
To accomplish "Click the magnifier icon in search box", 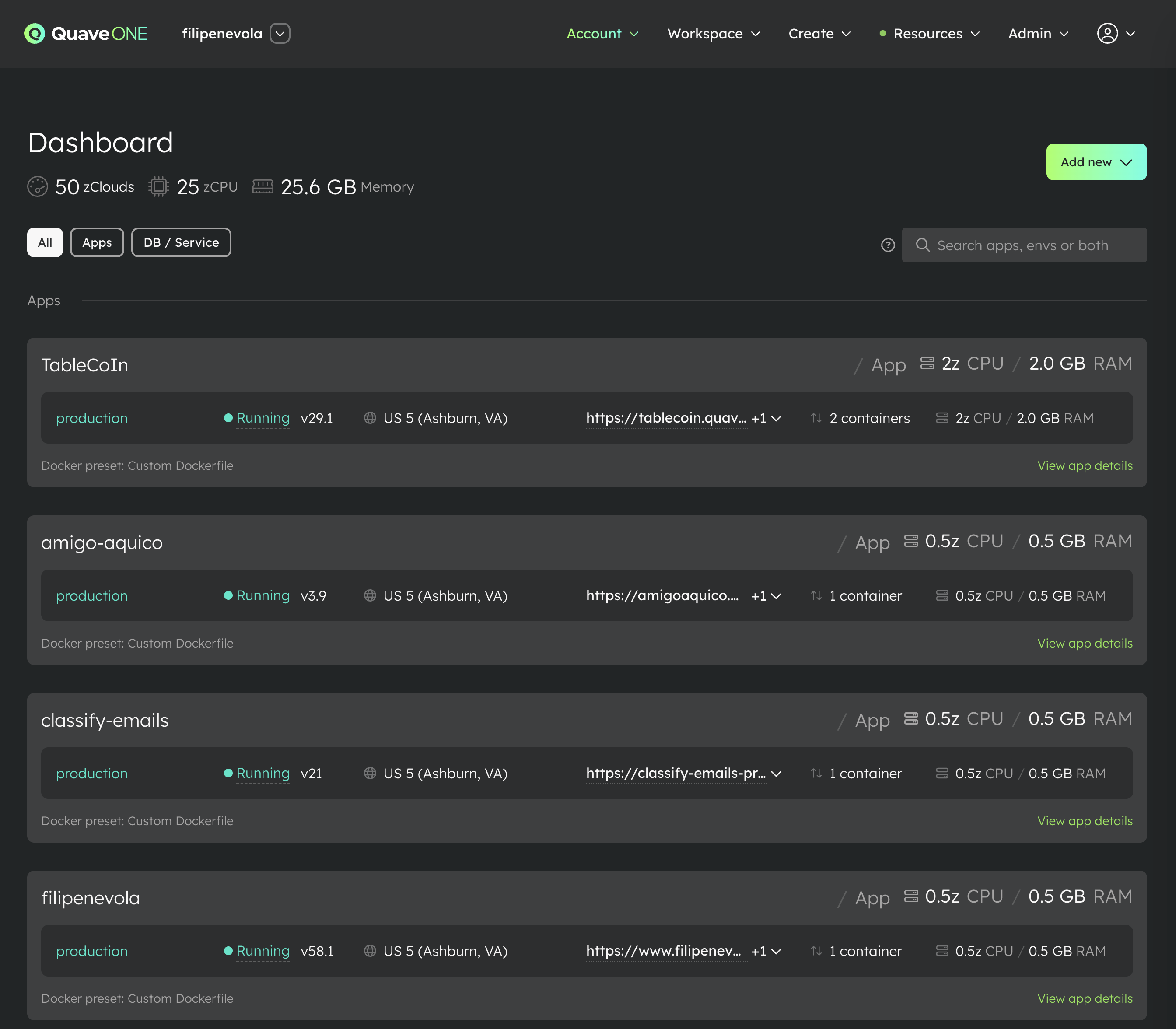I will click(923, 245).
